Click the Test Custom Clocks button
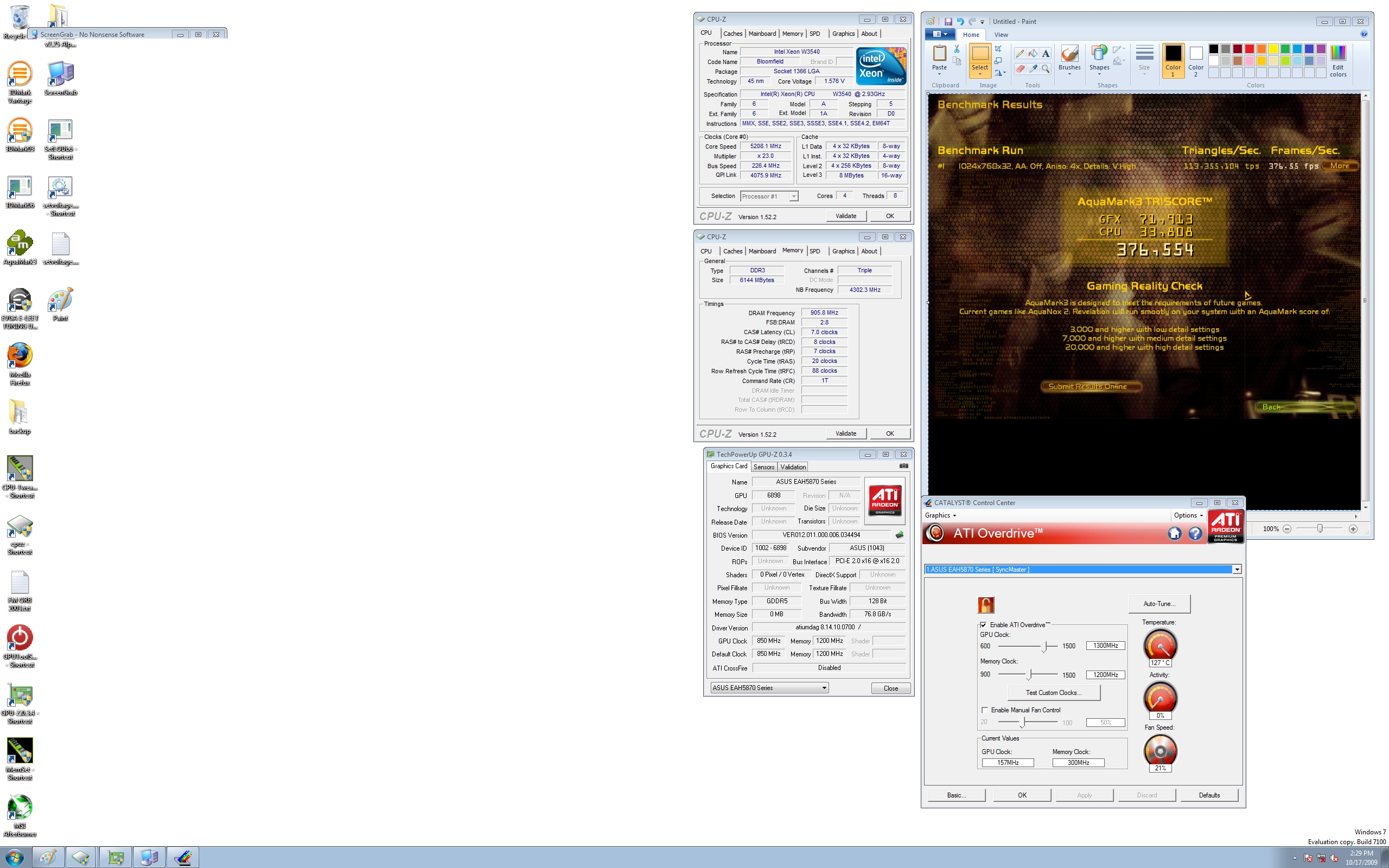 [1053, 692]
